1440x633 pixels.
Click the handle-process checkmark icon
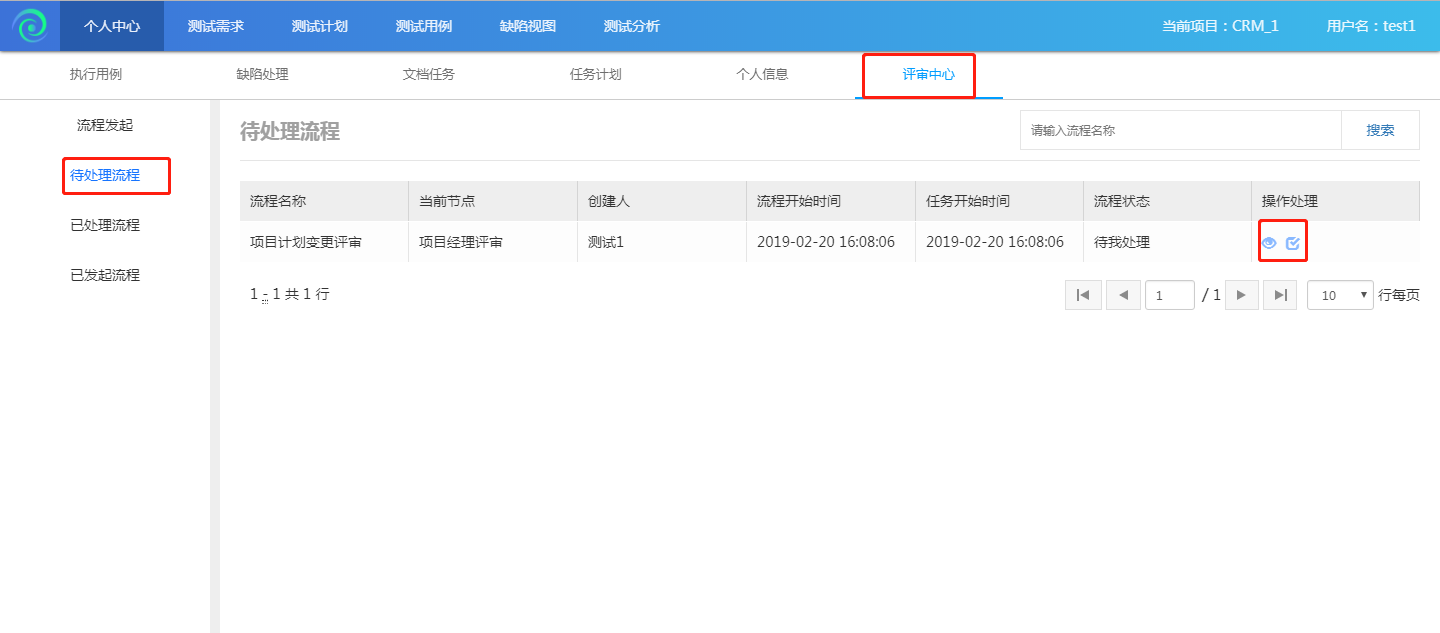[x=1292, y=243]
